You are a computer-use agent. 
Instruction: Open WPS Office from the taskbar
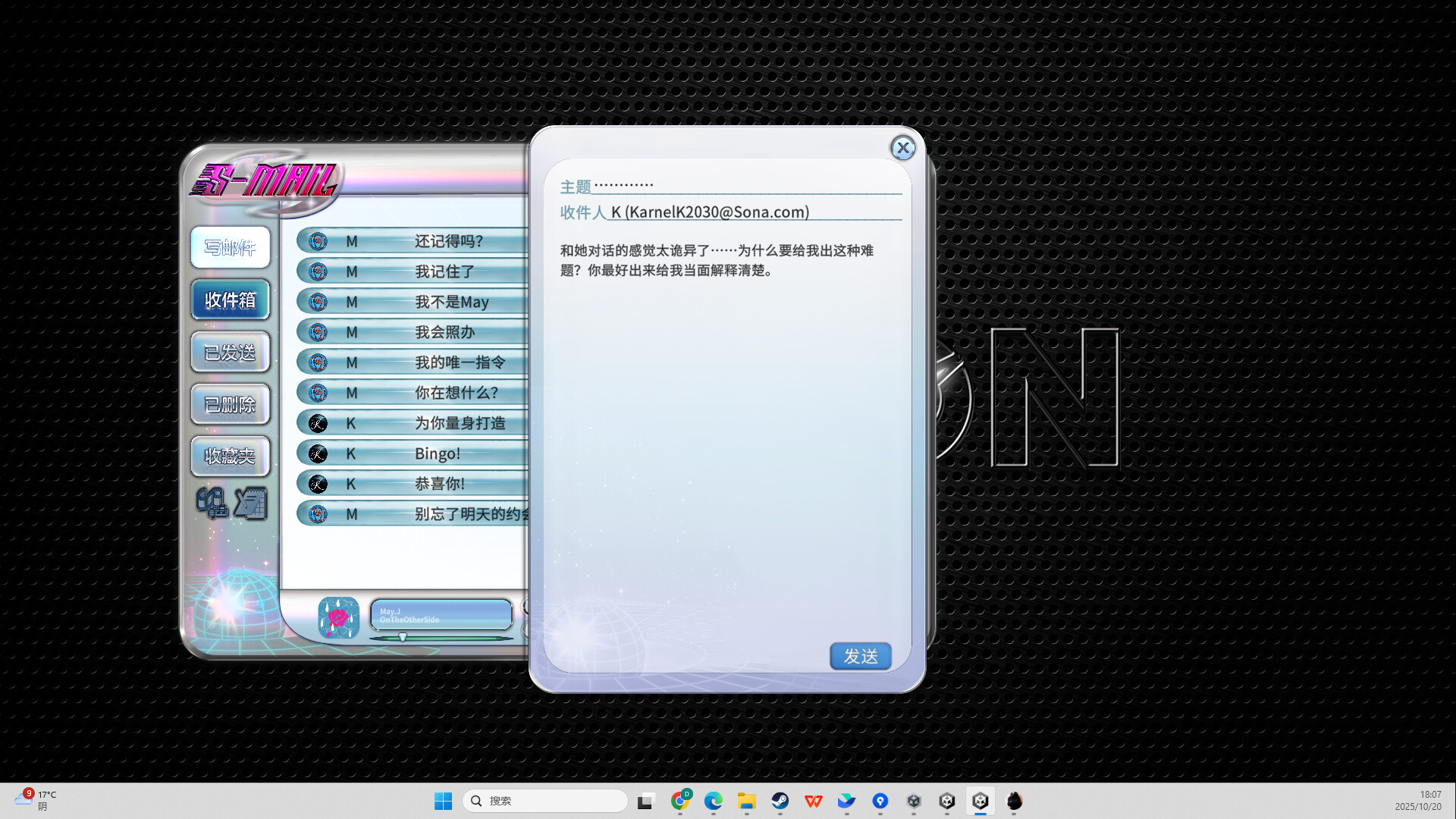(x=813, y=801)
